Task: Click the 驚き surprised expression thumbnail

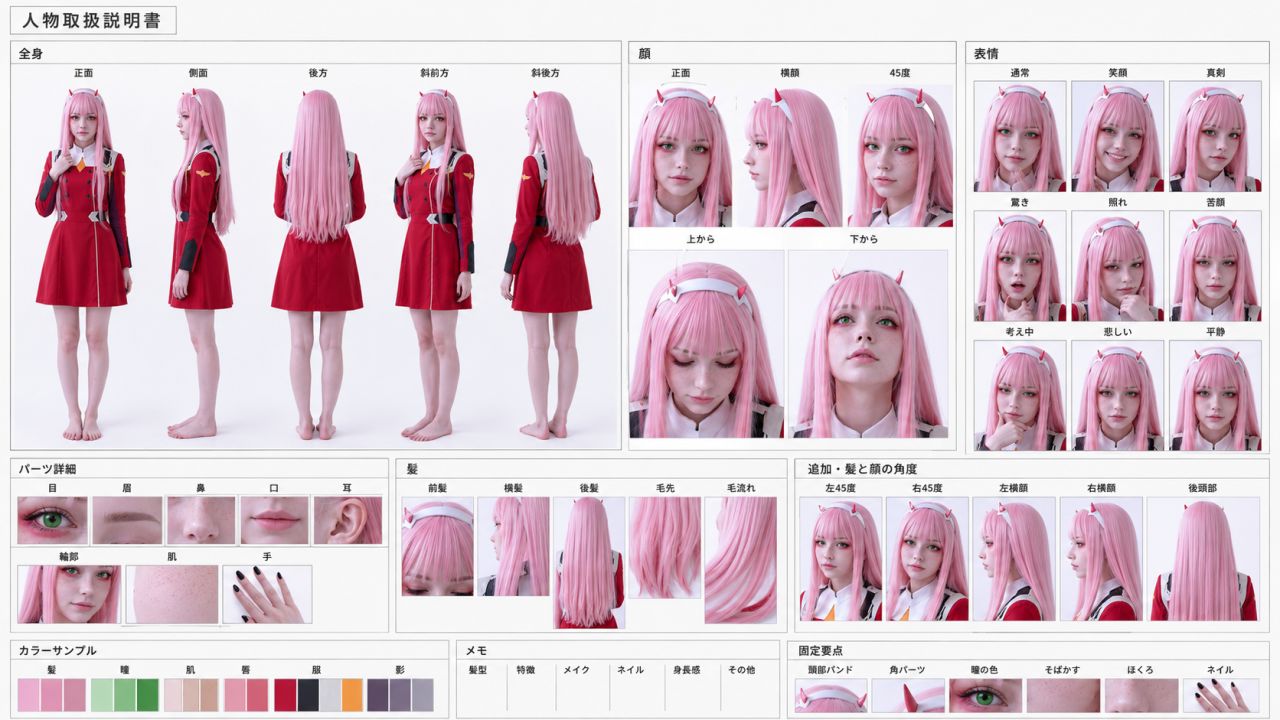Action: click(x=1020, y=266)
